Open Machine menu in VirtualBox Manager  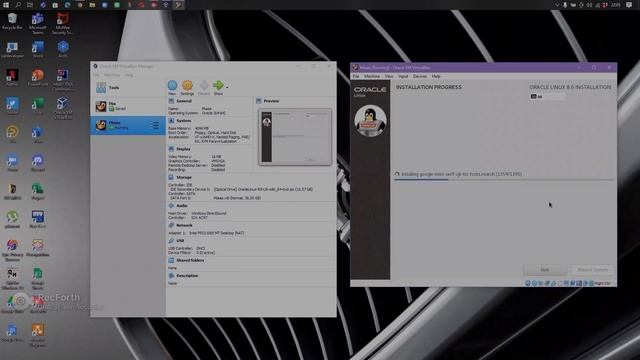pos(112,75)
